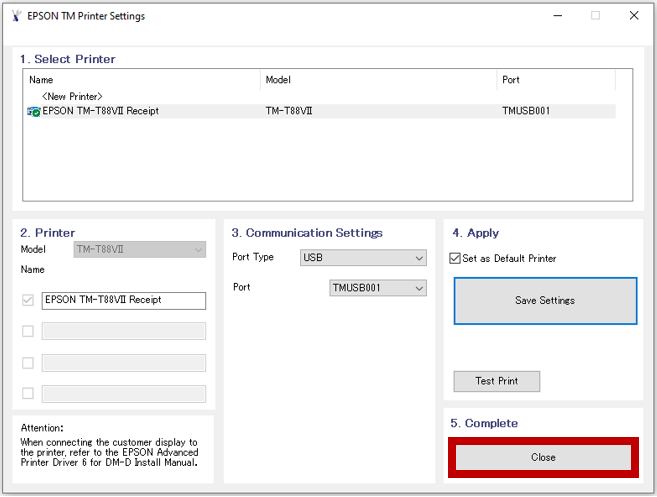Click the printer name input field

[124, 300]
